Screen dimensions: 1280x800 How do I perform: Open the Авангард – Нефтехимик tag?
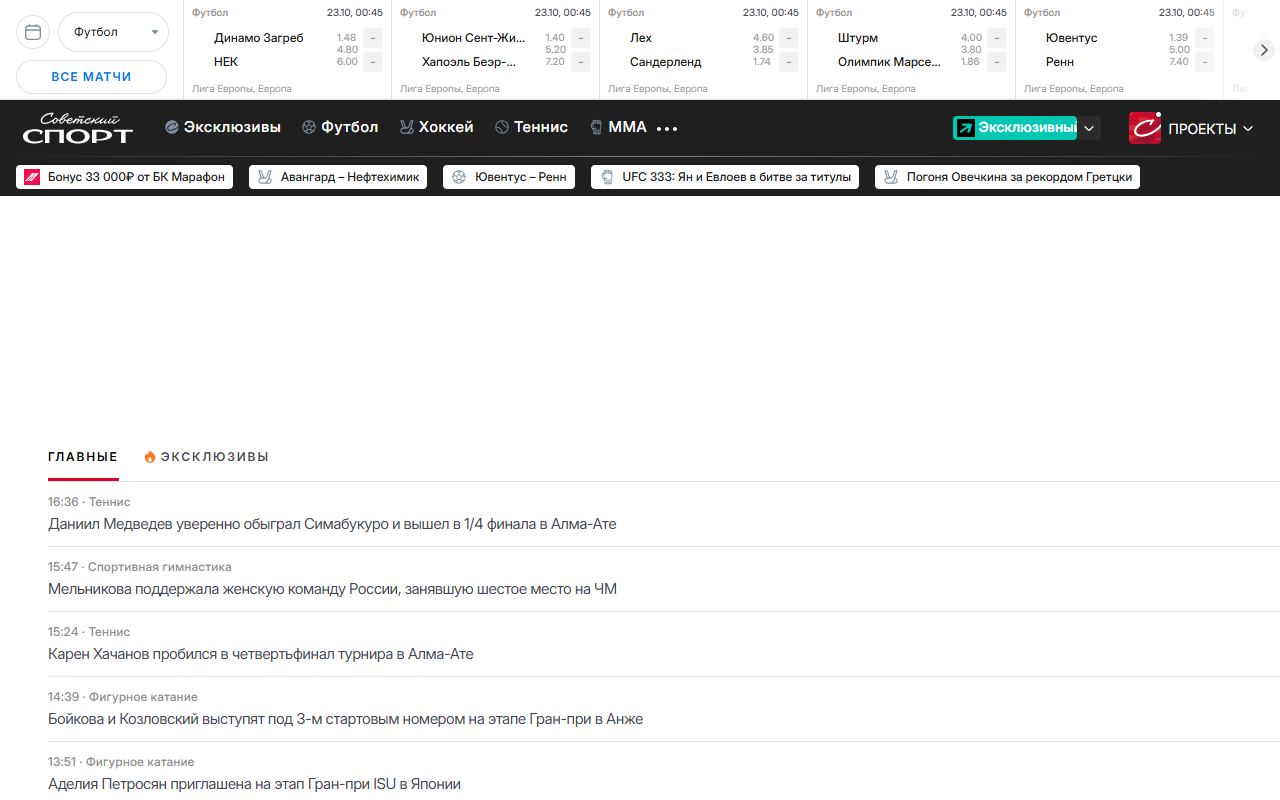click(338, 177)
